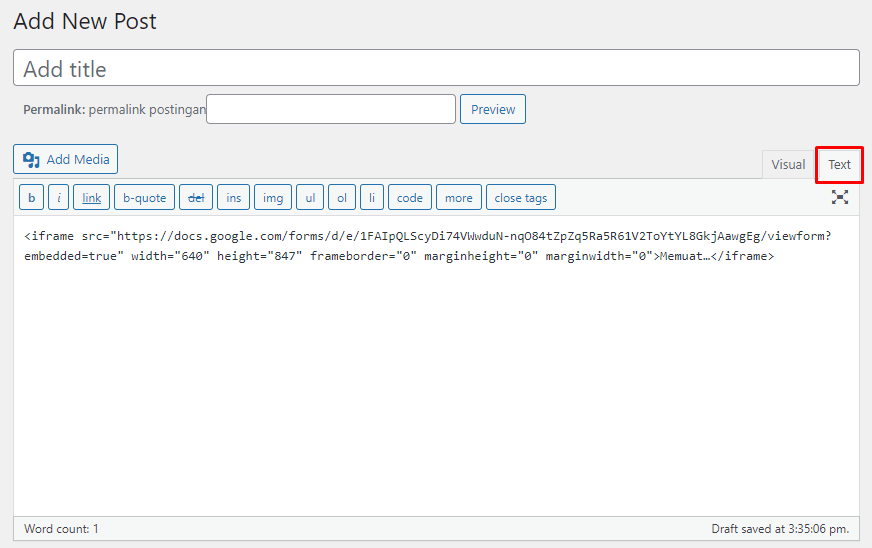Switch to the Visual editor tab
Image resolution: width=872 pixels, height=548 pixels.
coord(788,165)
